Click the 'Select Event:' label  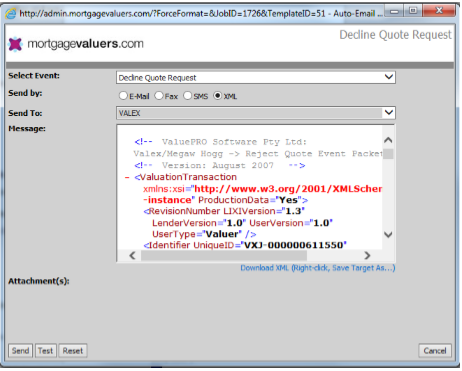point(34,76)
